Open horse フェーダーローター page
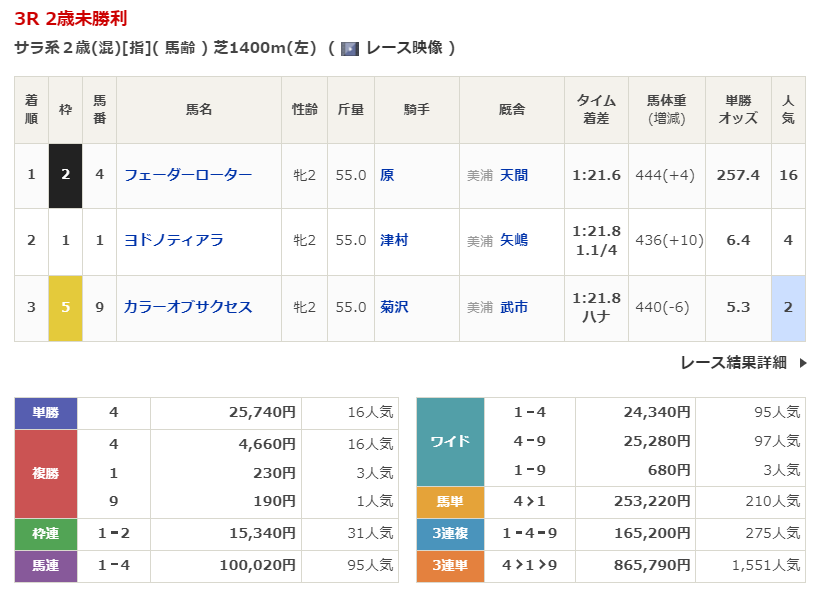 [188, 175]
